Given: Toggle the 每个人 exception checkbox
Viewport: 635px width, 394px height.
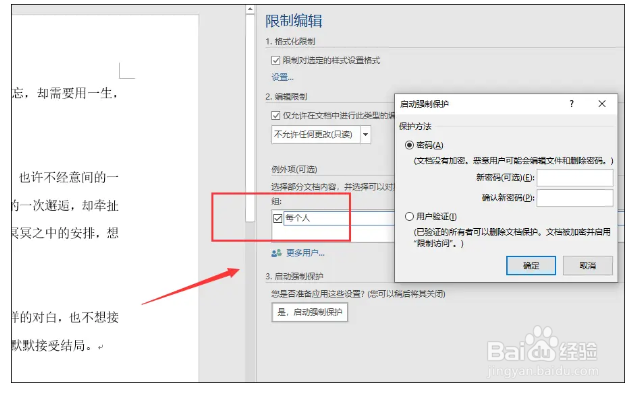Looking at the screenshot, I should pyautogui.click(x=277, y=218).
